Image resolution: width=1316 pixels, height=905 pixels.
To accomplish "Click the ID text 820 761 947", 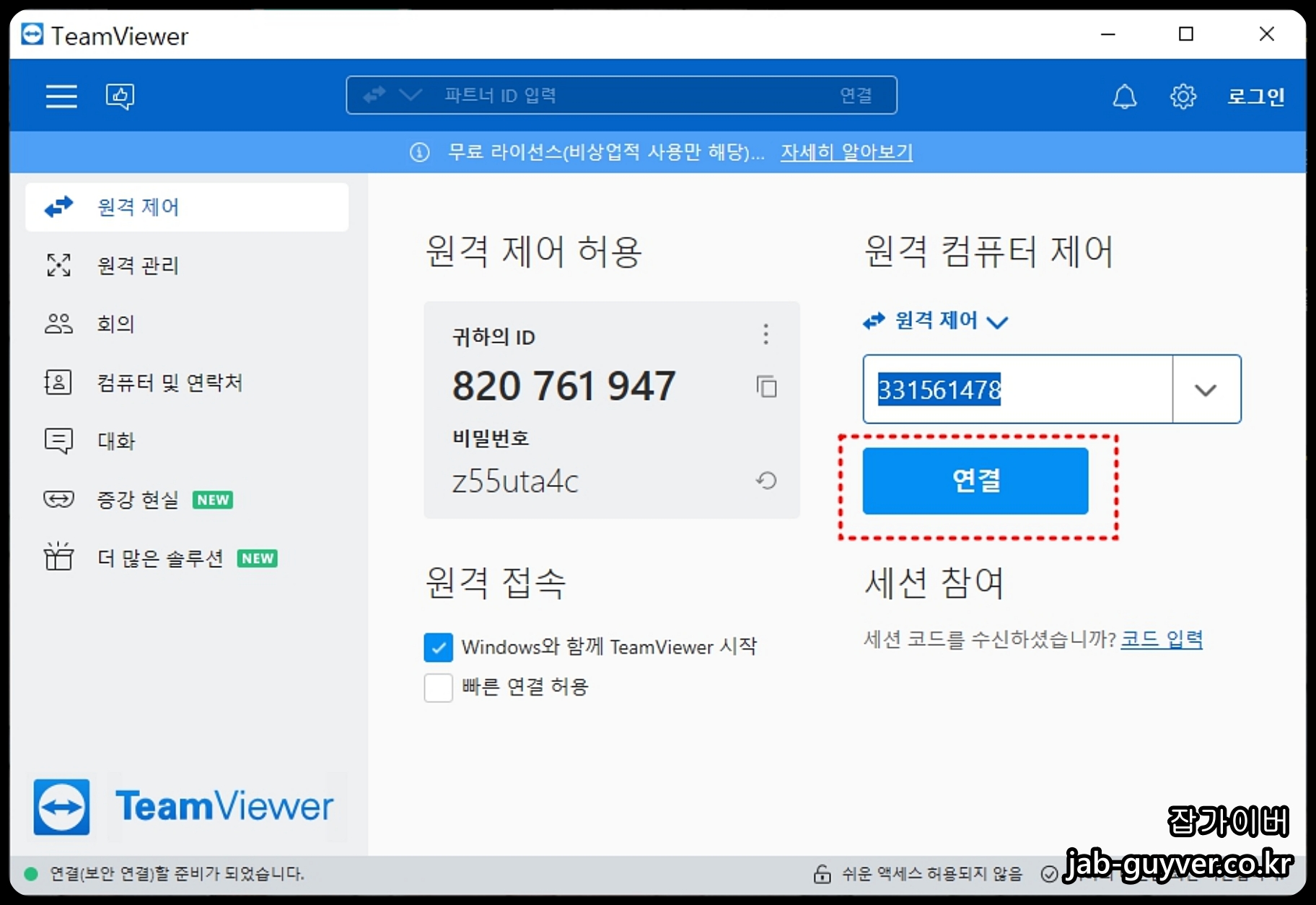I will tap(564, 386).
